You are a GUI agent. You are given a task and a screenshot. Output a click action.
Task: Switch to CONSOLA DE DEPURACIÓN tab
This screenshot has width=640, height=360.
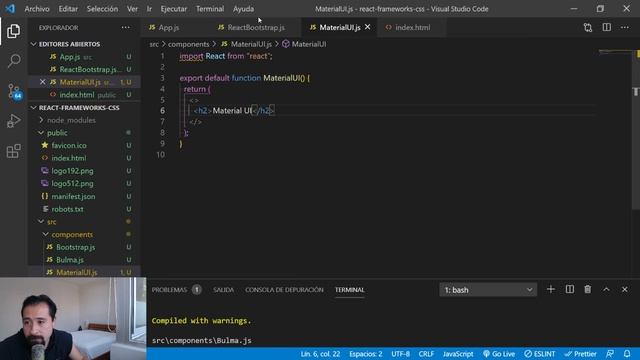coord(284,290)
